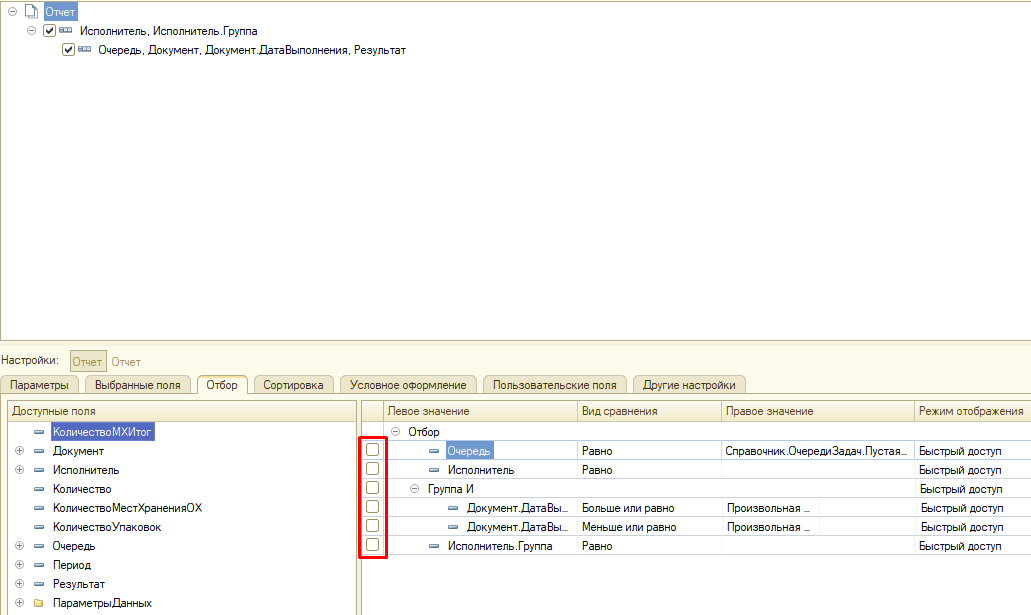Click filter item icon beside Очередь

434,451
